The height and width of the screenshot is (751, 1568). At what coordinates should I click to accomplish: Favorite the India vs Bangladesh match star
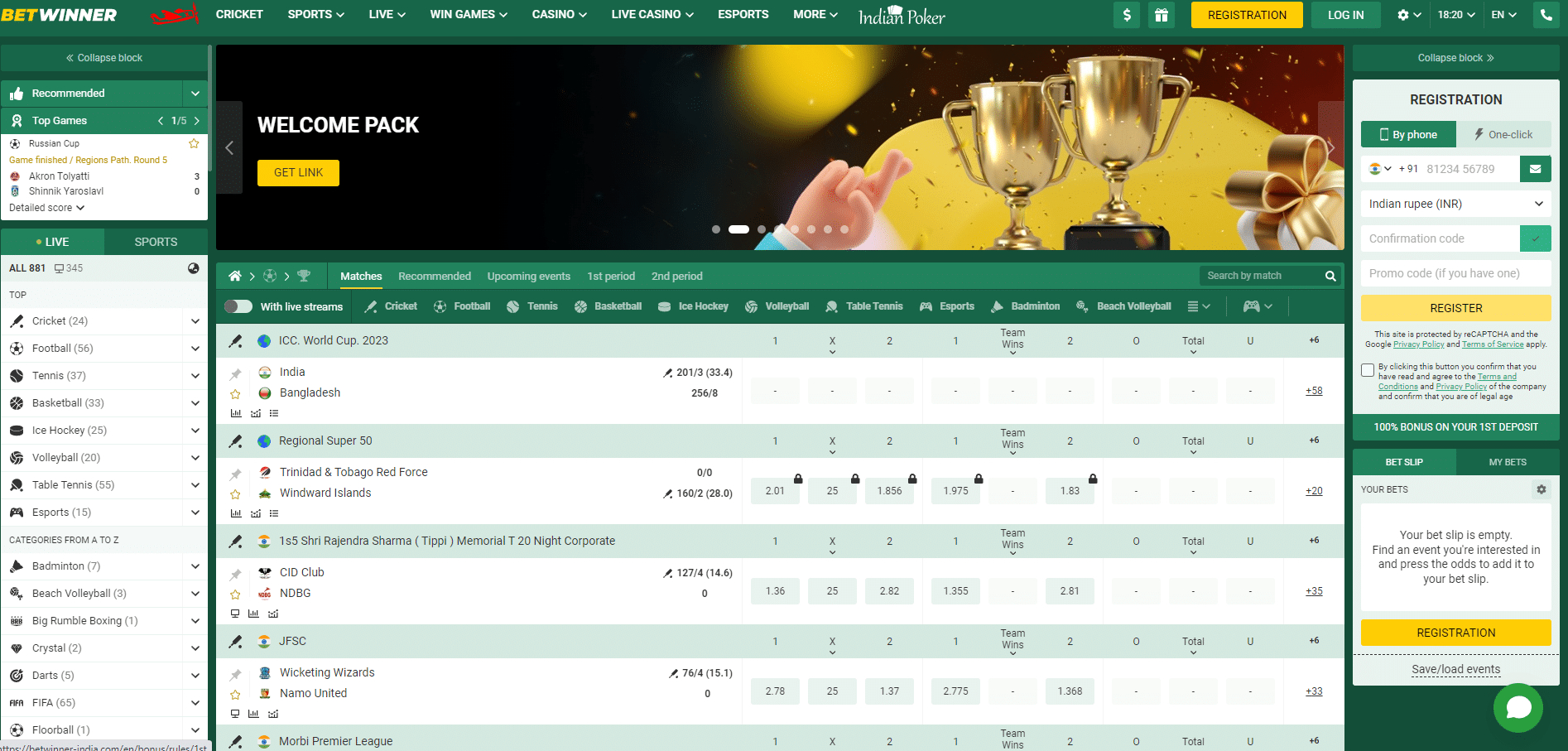235,394
